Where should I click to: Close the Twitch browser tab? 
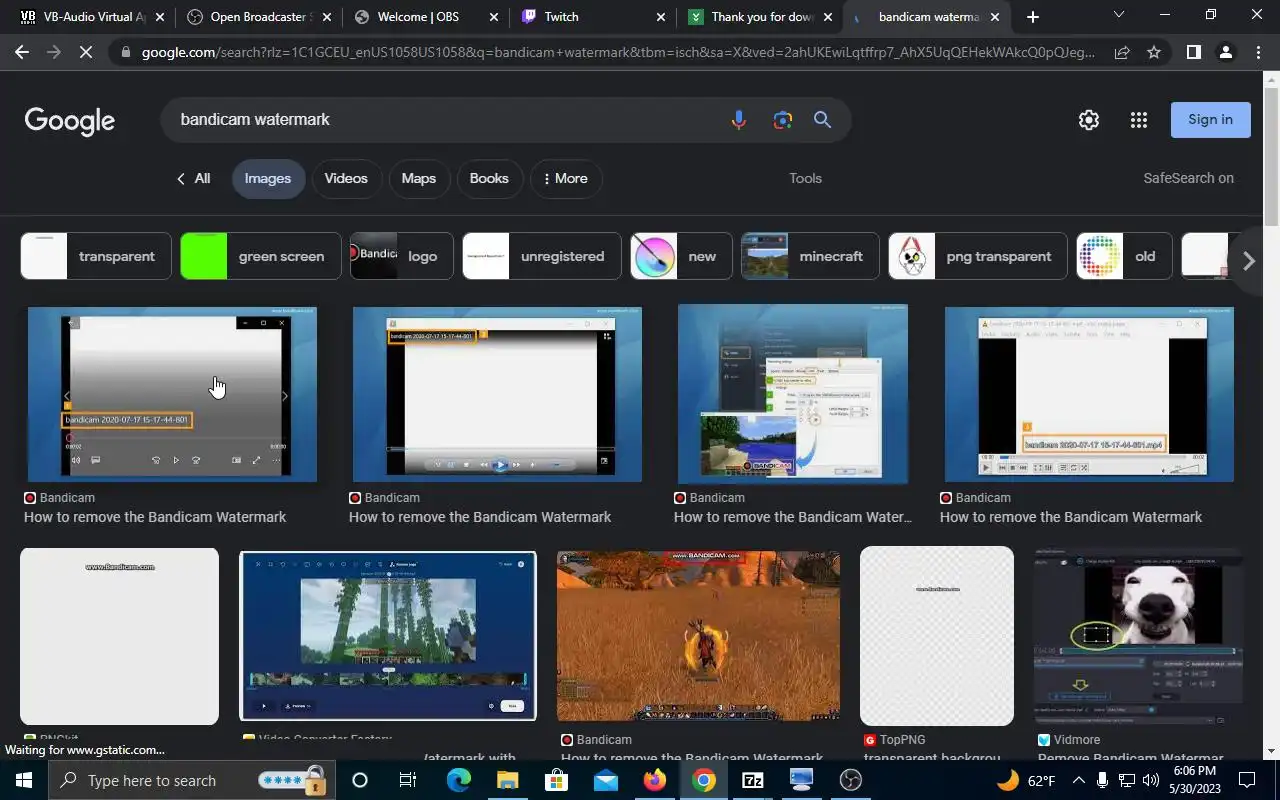[x=661, y=17]
